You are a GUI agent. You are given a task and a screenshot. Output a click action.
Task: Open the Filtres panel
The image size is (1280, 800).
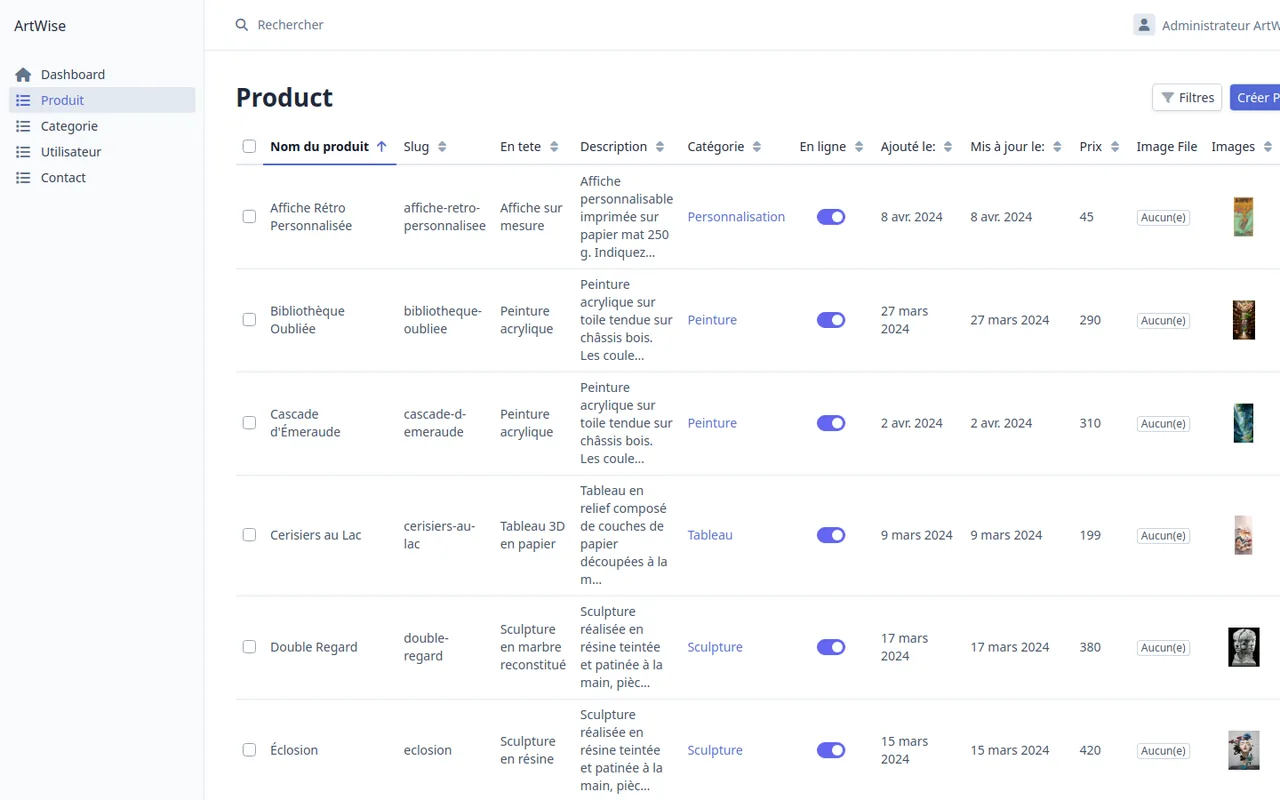click(x=1187, y=98)
